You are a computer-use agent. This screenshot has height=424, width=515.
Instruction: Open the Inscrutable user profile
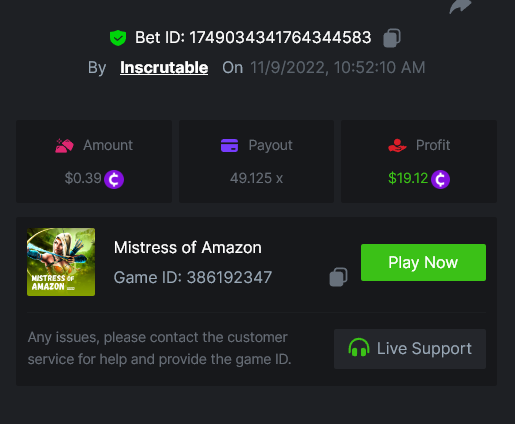click(164, 68)
